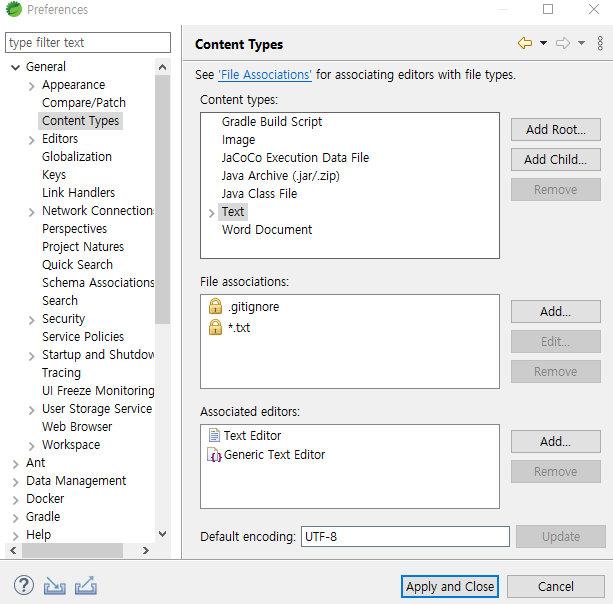The width and height of the screenshot is (613, 604).
Task: Click Add... next to File associations
Action: click(x=556, y=312)
